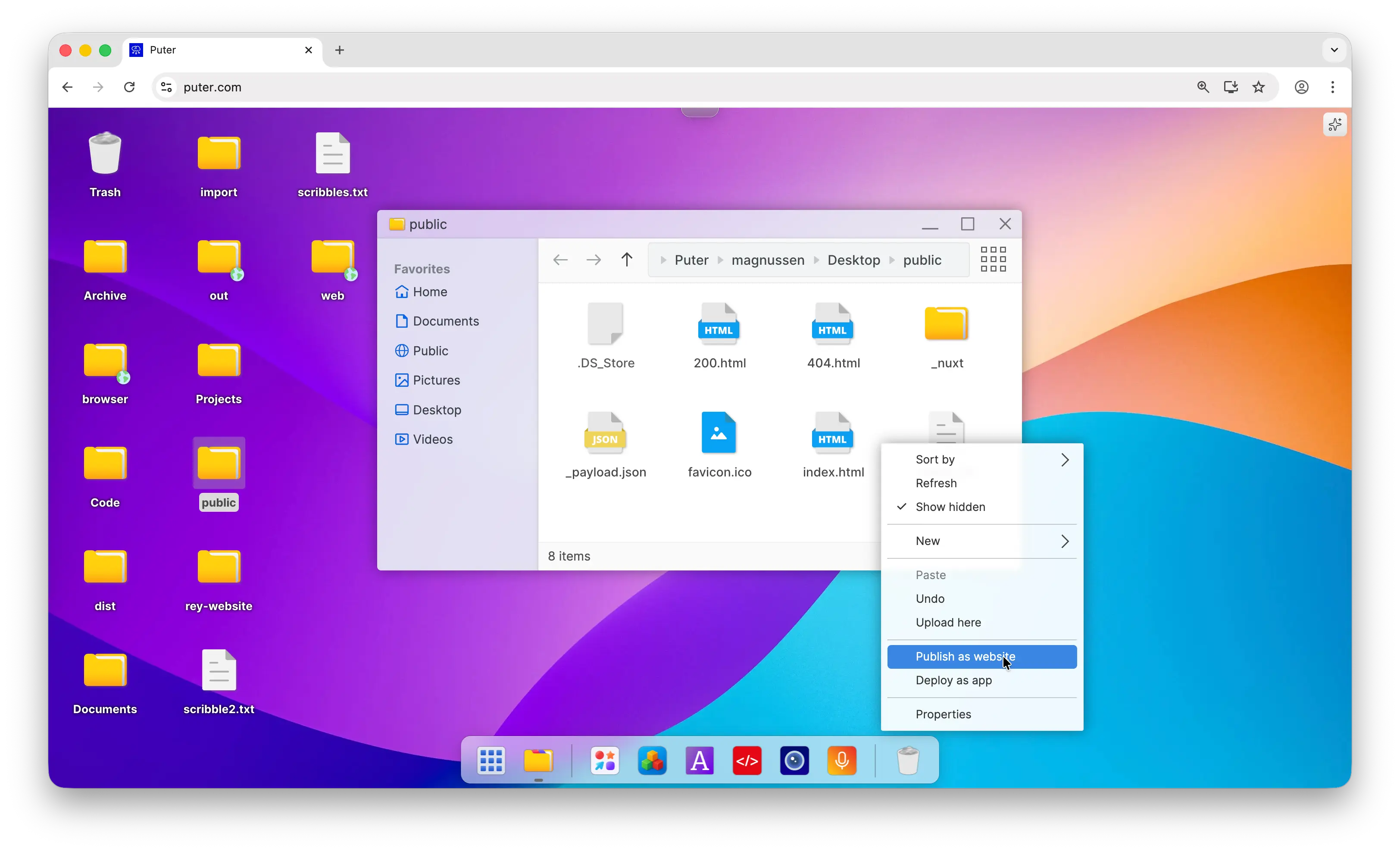Open the app launcher grid in the dock
Viewport: 1400px width, 852px height.
(x=491, y=761)
